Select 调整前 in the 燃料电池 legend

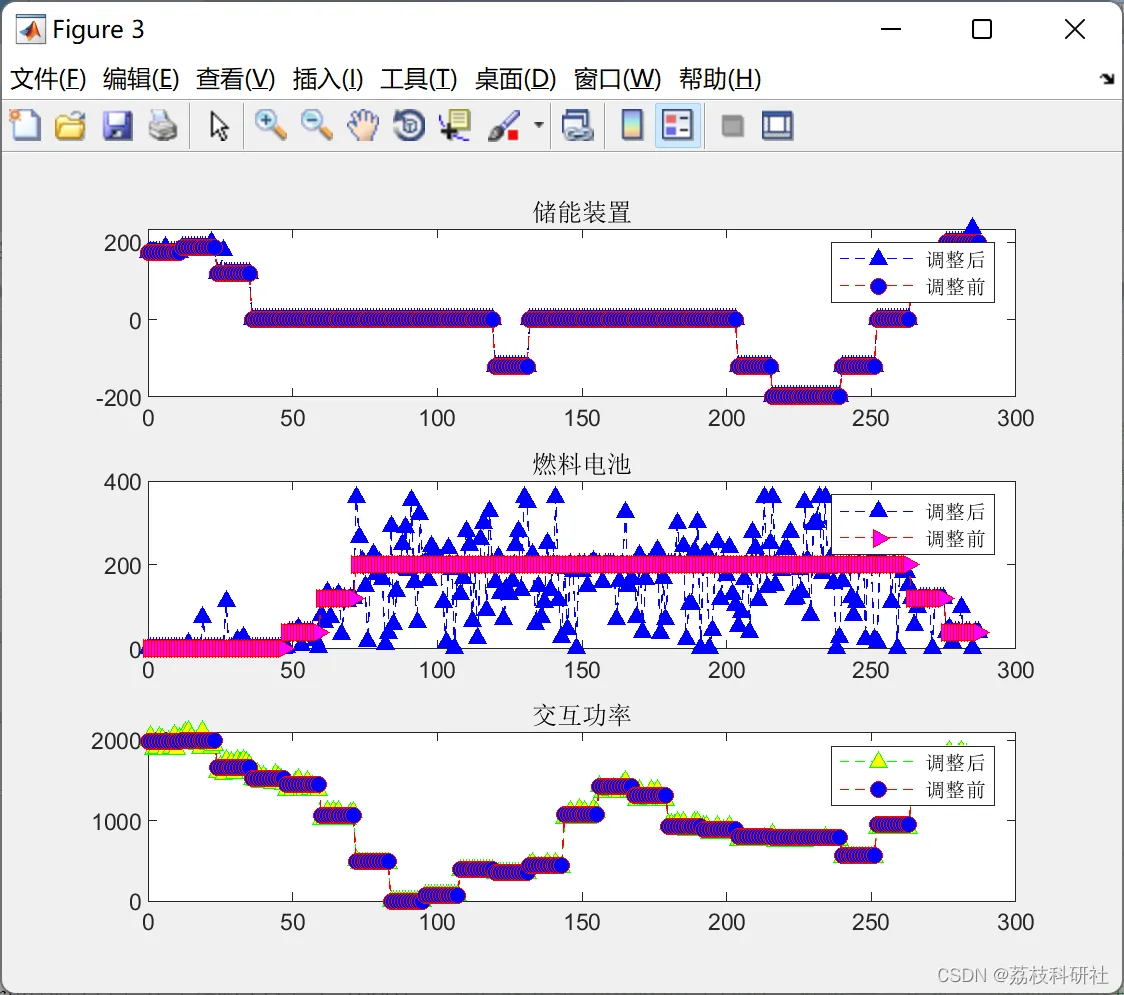pos(955,538)
